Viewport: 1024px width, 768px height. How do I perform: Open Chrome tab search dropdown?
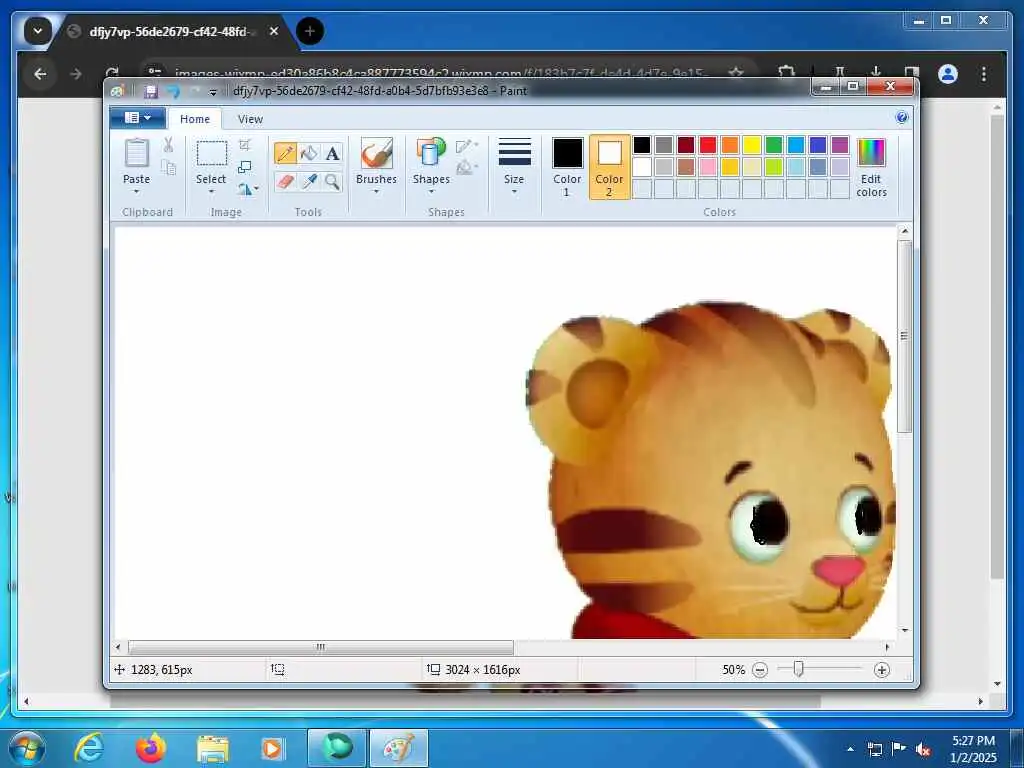pos(38,31)
